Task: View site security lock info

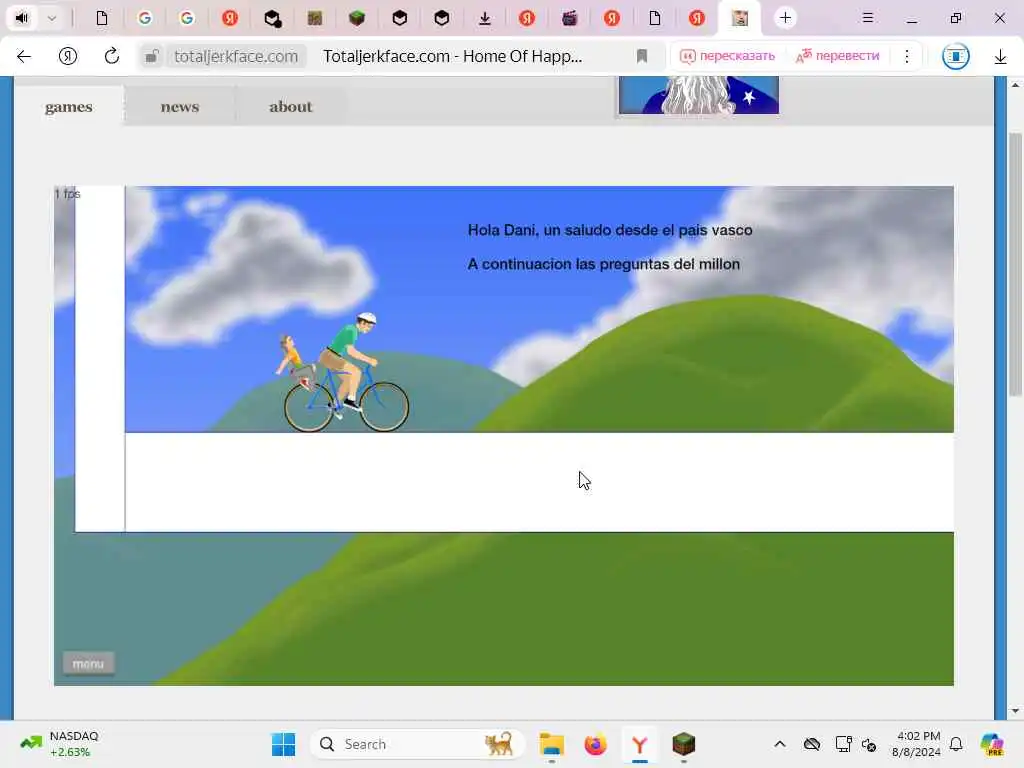Action: [152, 56]
